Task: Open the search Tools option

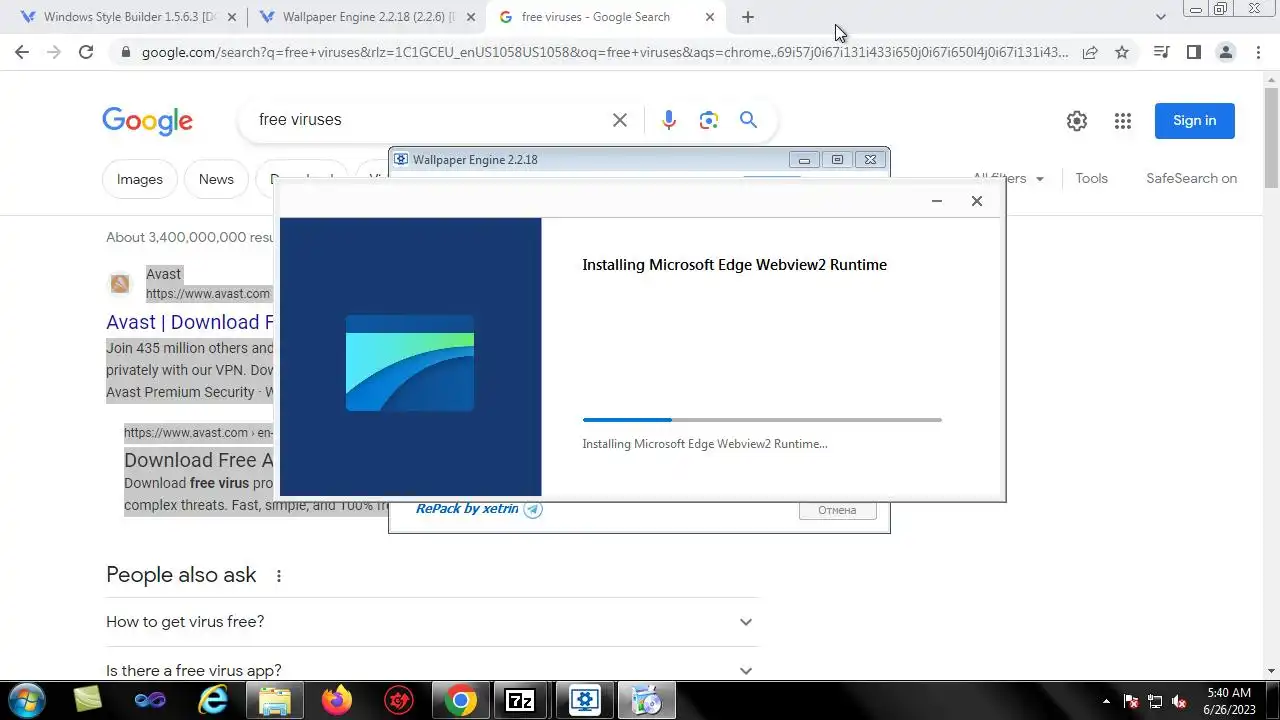Action: coord(1092,178)
